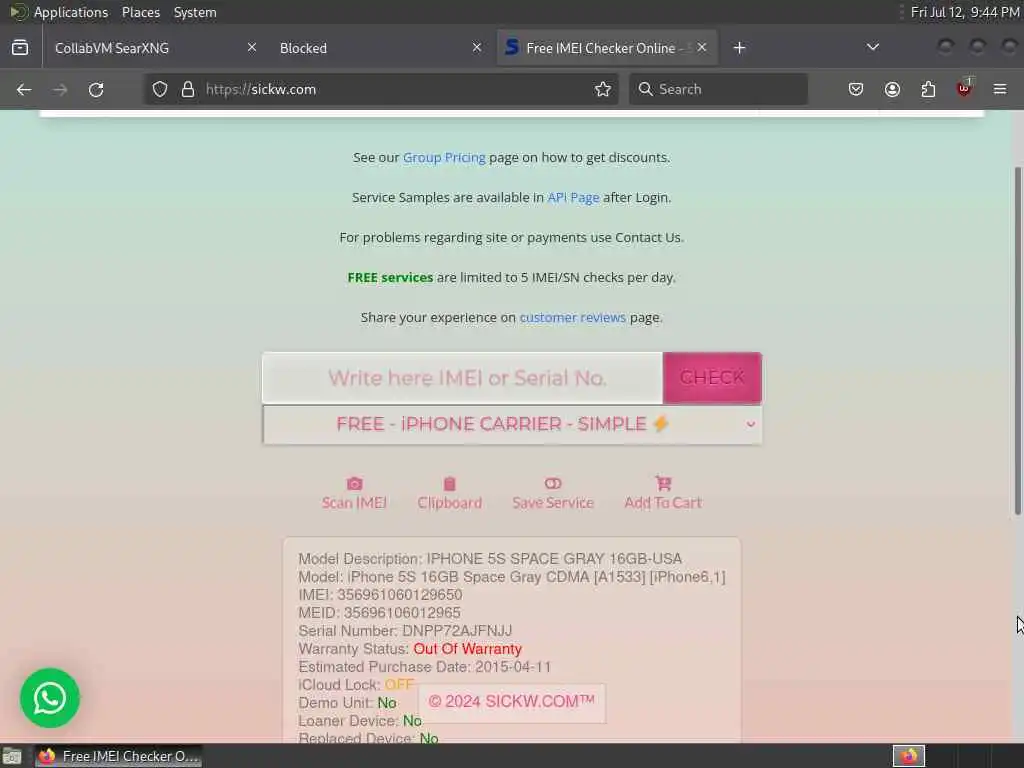The height and width of the screenshot is (768, 1024).
Task: Click the Add To Cart icon
Action: tap(663, 483)
